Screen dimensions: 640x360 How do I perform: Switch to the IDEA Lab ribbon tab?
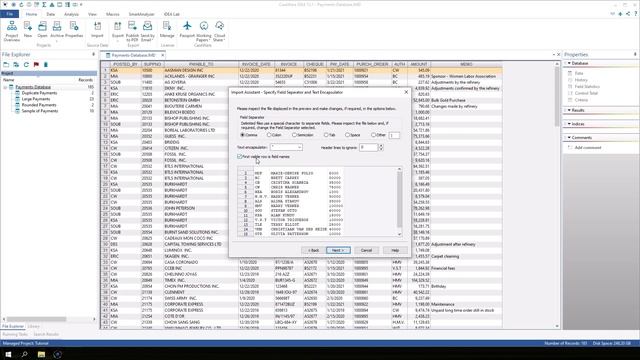point(171,14)
